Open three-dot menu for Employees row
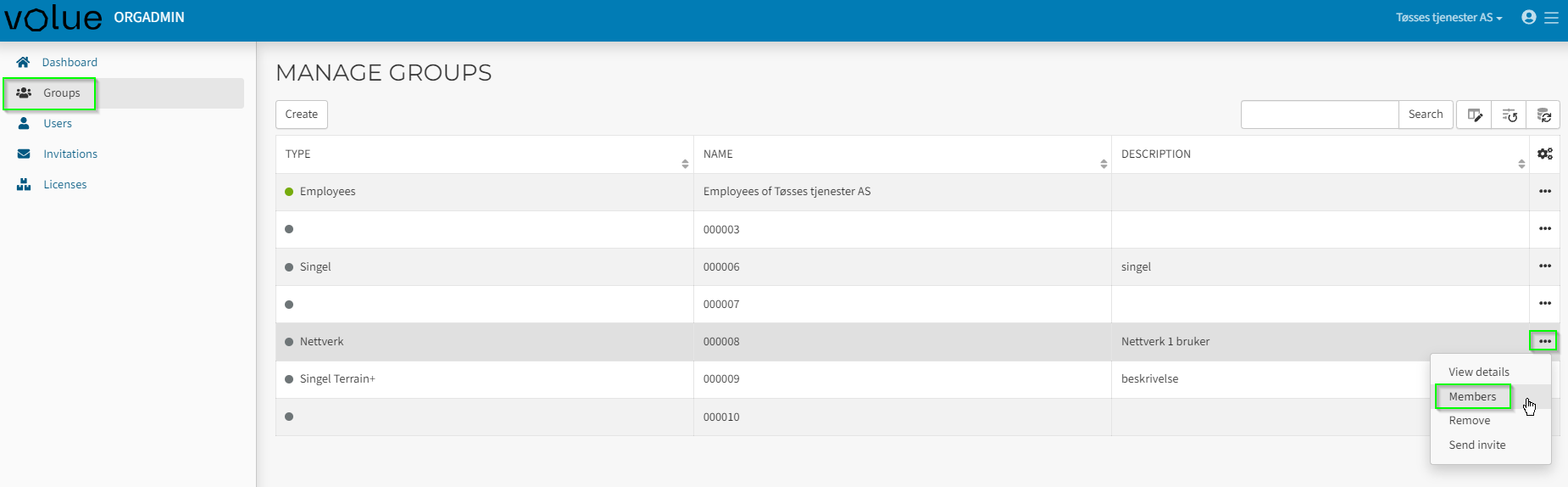 coord(1544,192)
